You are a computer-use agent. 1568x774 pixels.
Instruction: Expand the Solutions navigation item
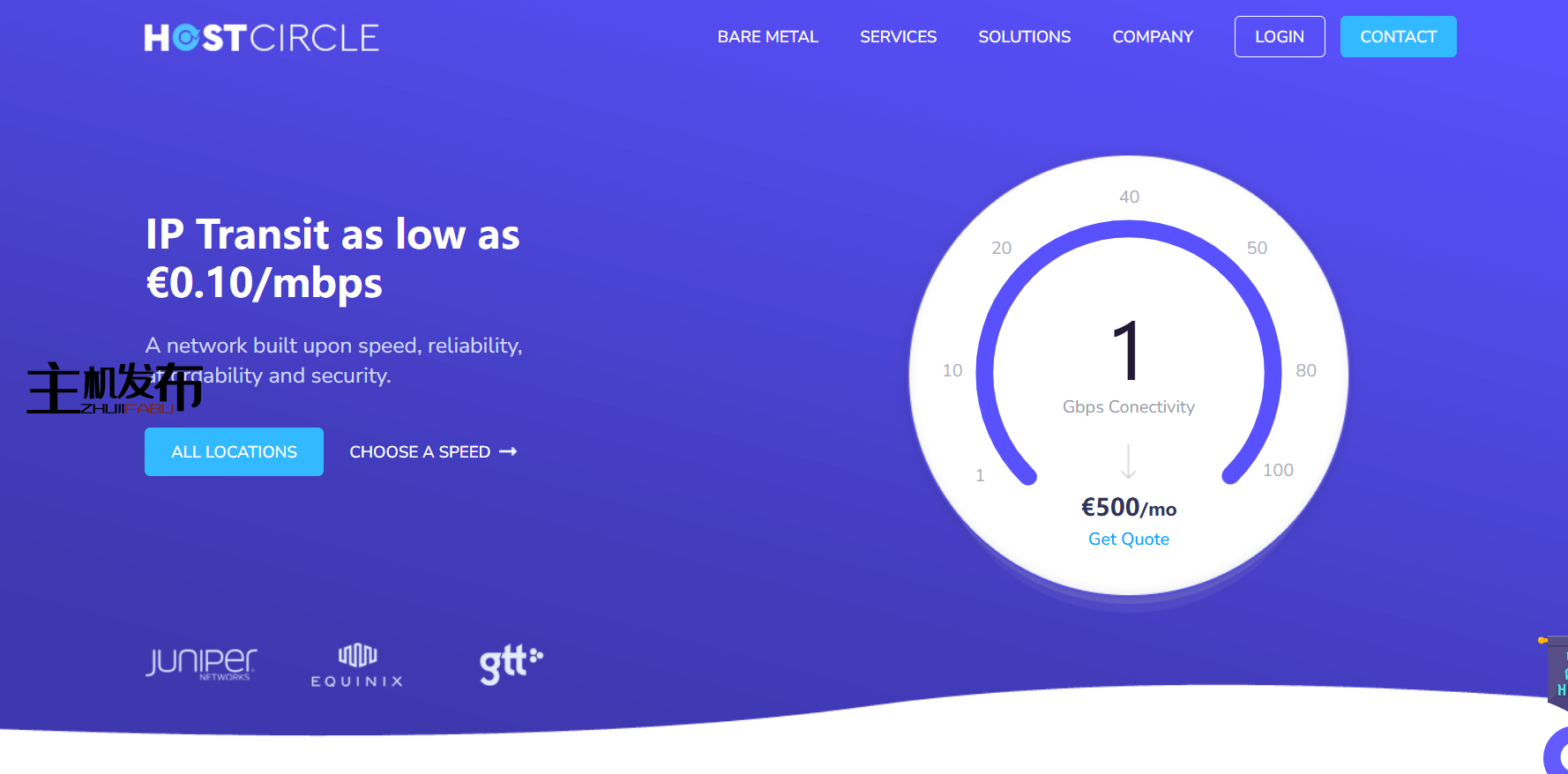point(1024,37)
